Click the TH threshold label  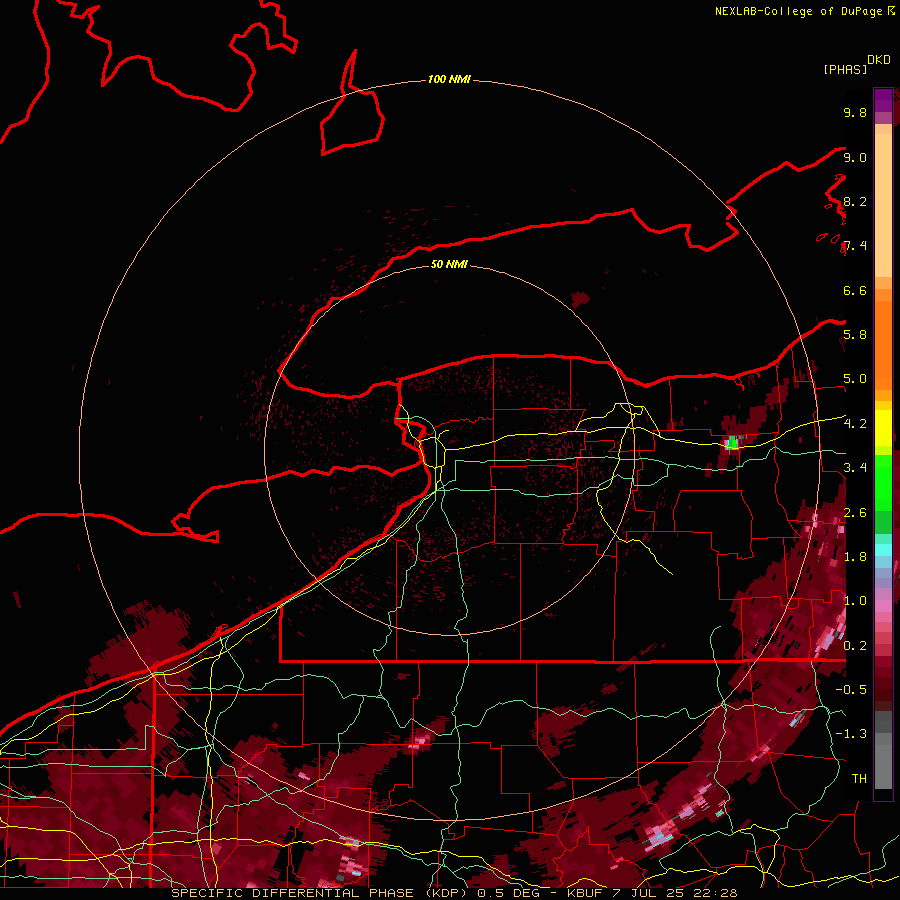click(859, 779)
